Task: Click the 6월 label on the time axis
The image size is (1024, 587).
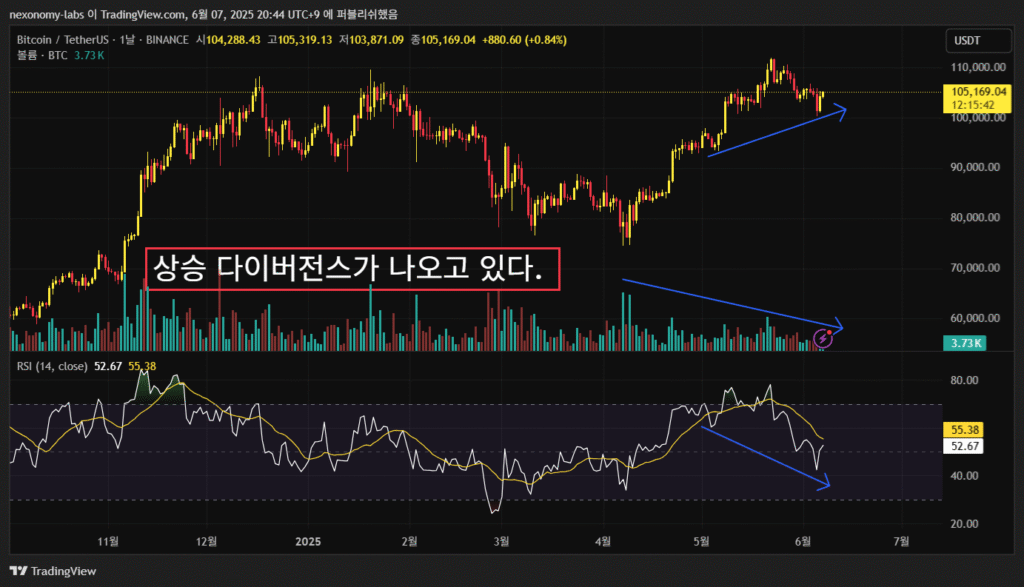Action: (802, 541)
